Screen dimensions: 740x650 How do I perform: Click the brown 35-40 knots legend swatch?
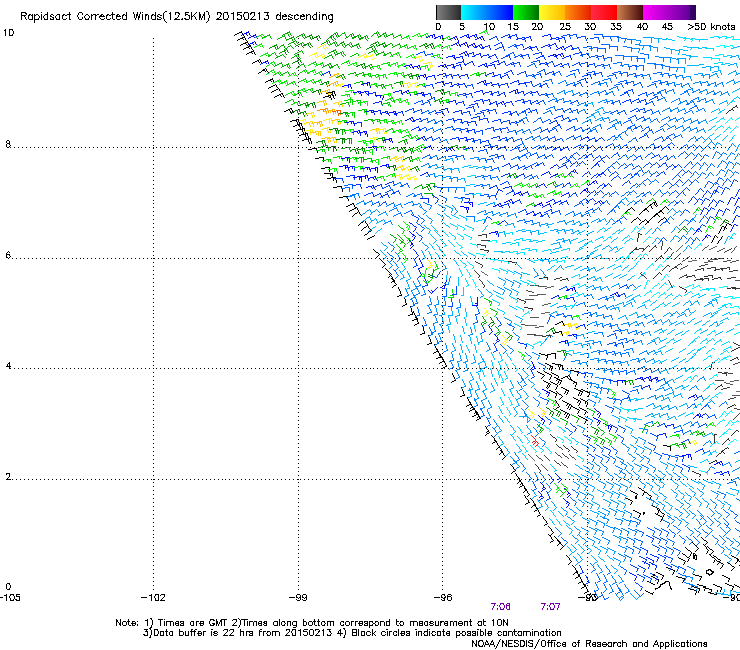point(630,12)
